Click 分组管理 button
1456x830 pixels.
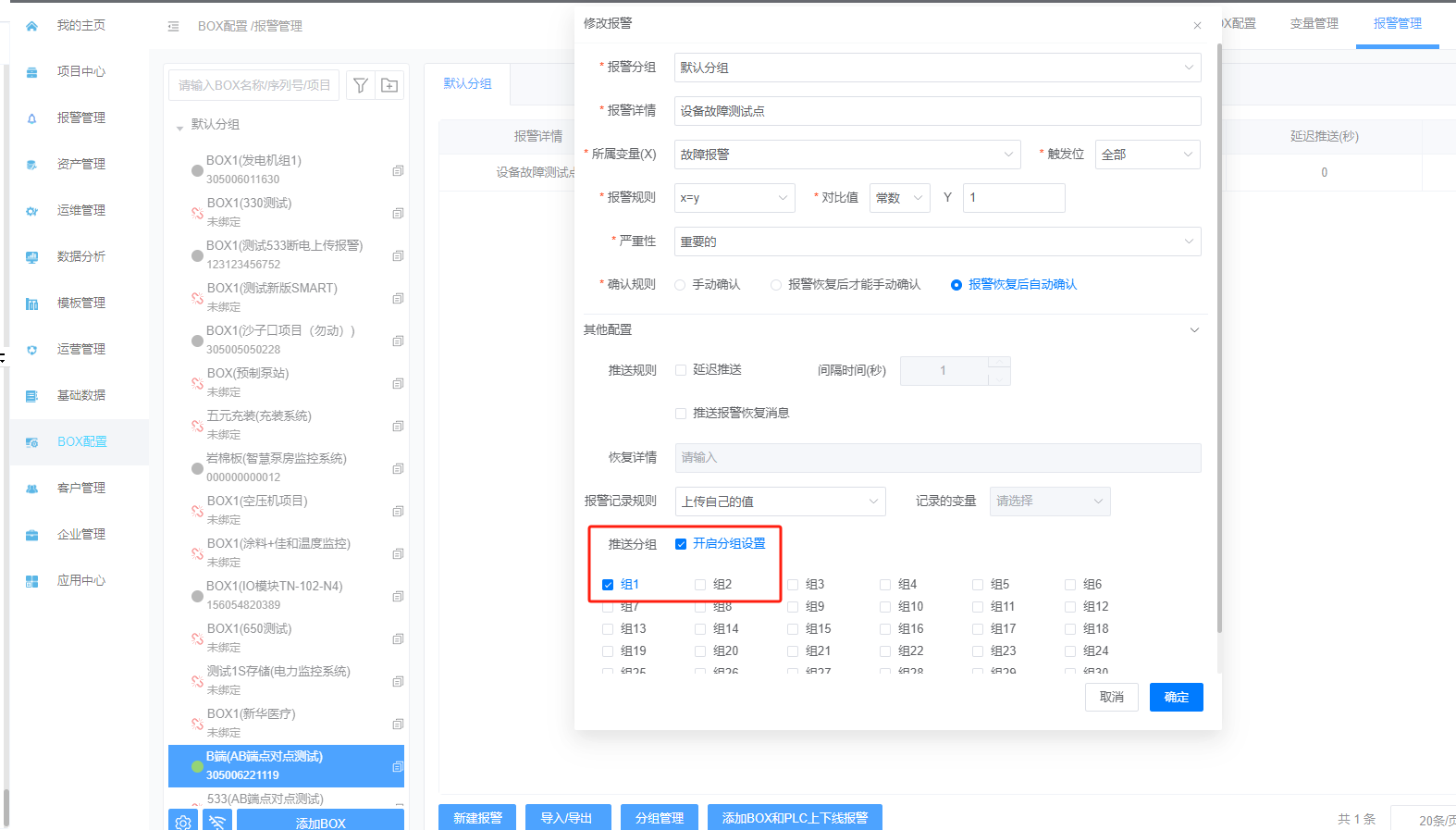tap(660, 817)
